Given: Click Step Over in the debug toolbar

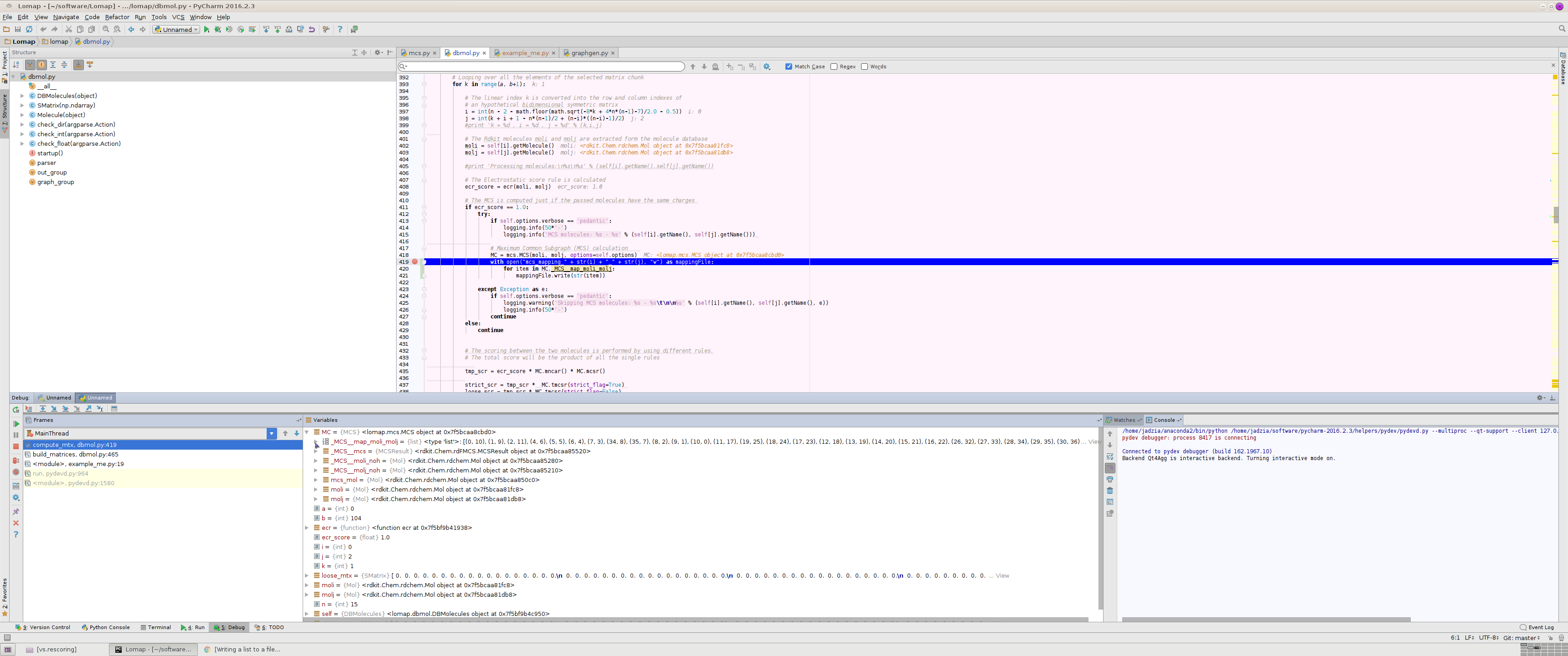Looking at the screenshot, I should click(42, 408).
